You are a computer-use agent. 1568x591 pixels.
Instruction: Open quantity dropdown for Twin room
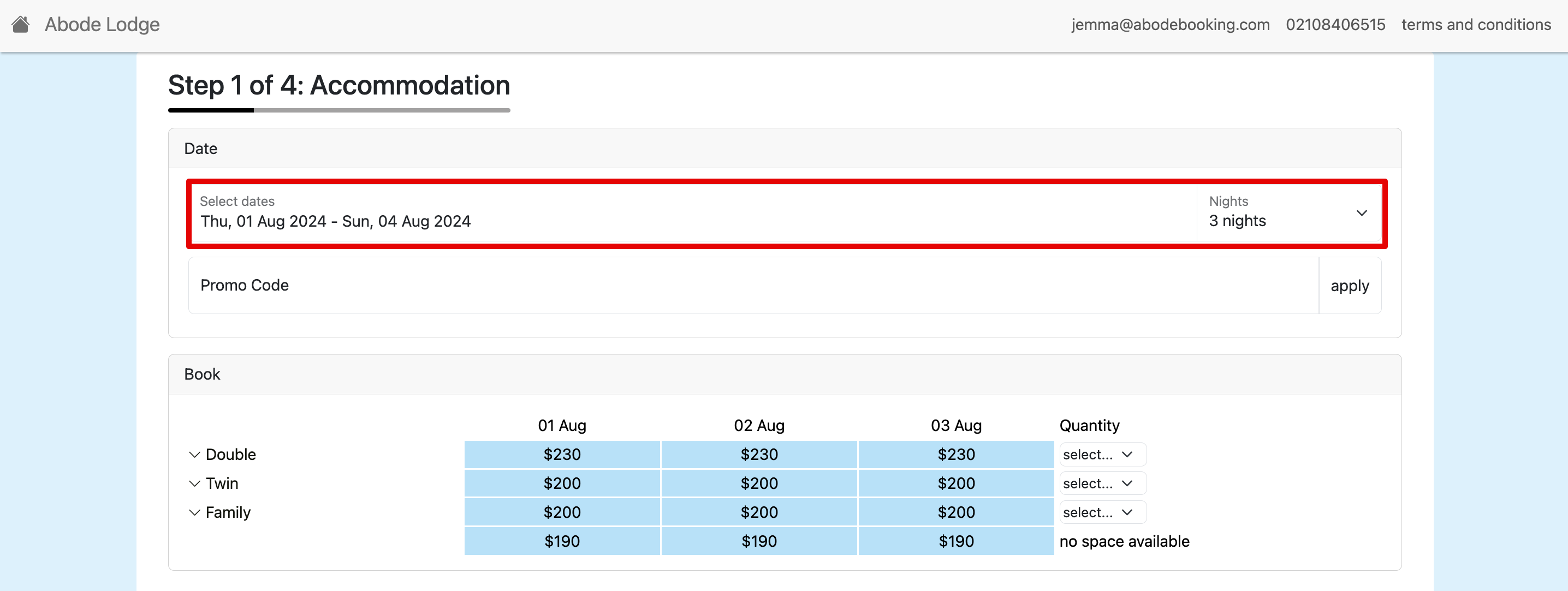pos(1102,483)
